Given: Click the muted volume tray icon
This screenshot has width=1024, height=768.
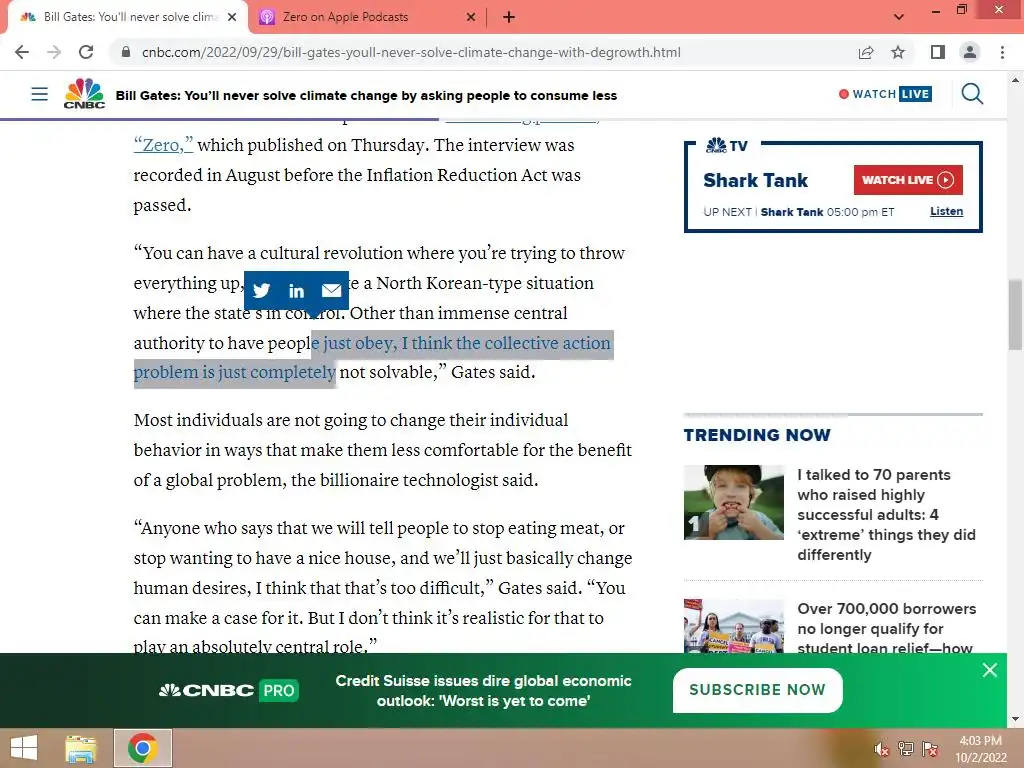Looking at the screenshot, I should [881, 749].
